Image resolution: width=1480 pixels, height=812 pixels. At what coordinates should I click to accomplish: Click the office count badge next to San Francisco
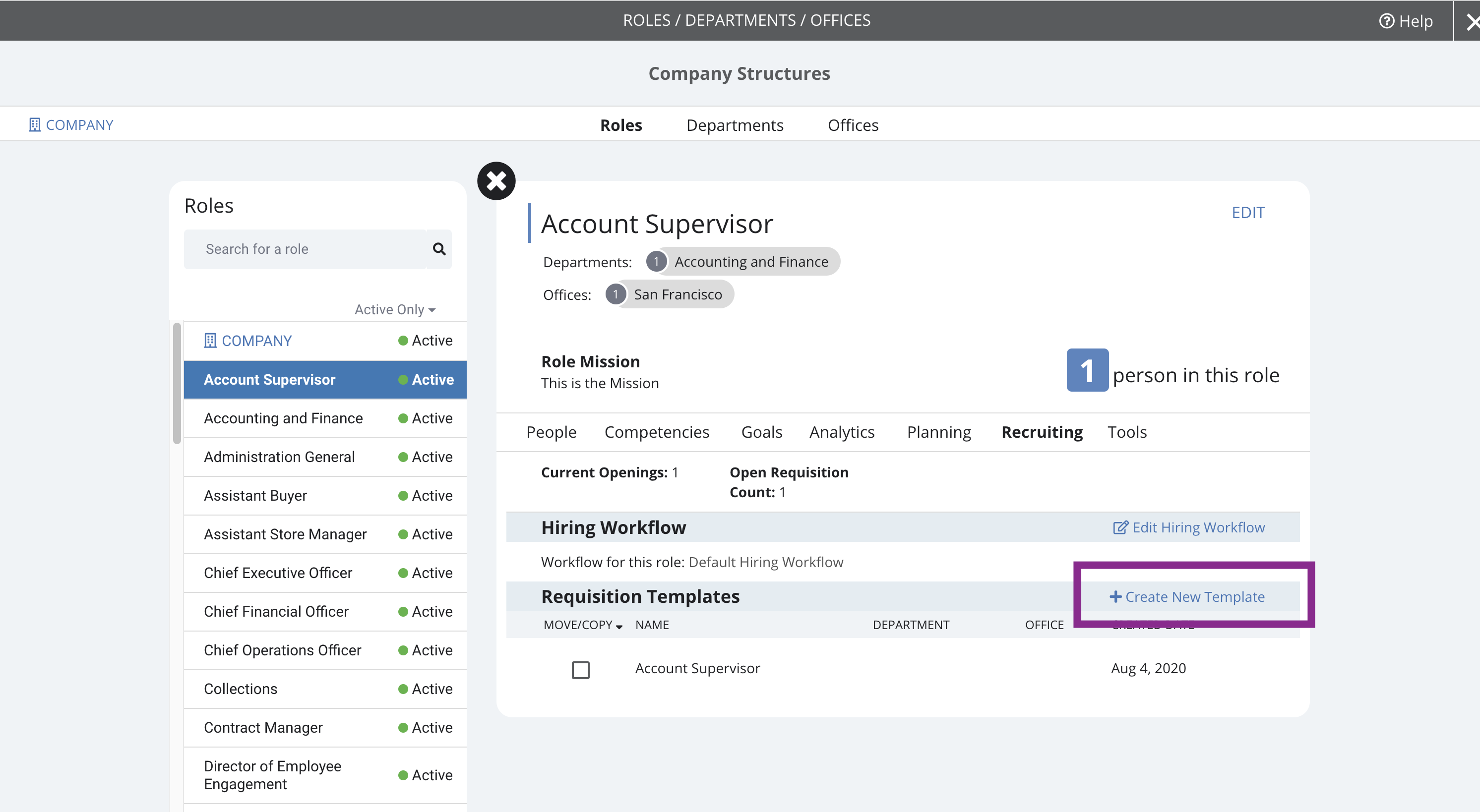click(616, 294)
